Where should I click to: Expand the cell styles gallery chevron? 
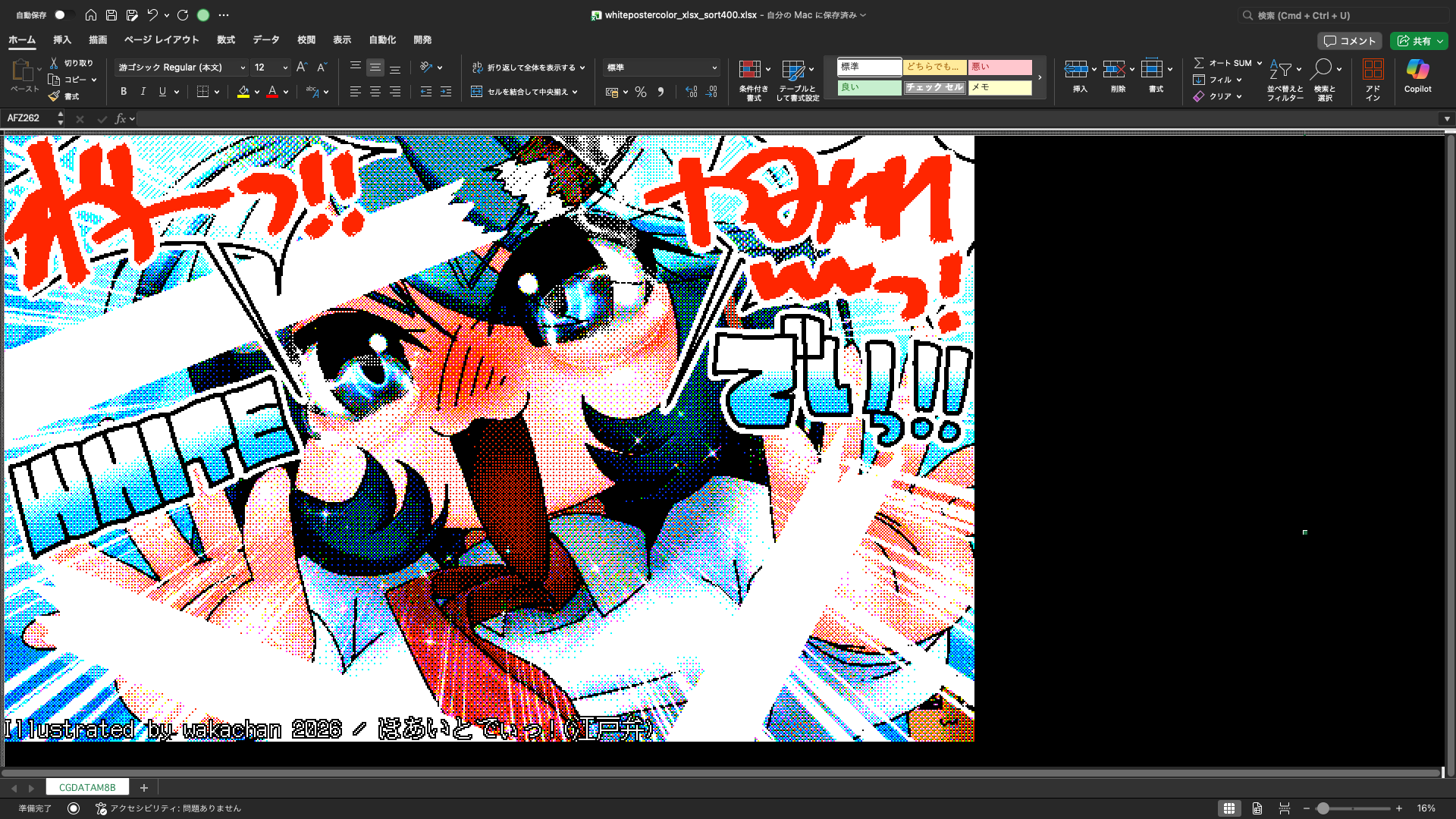1040,77
